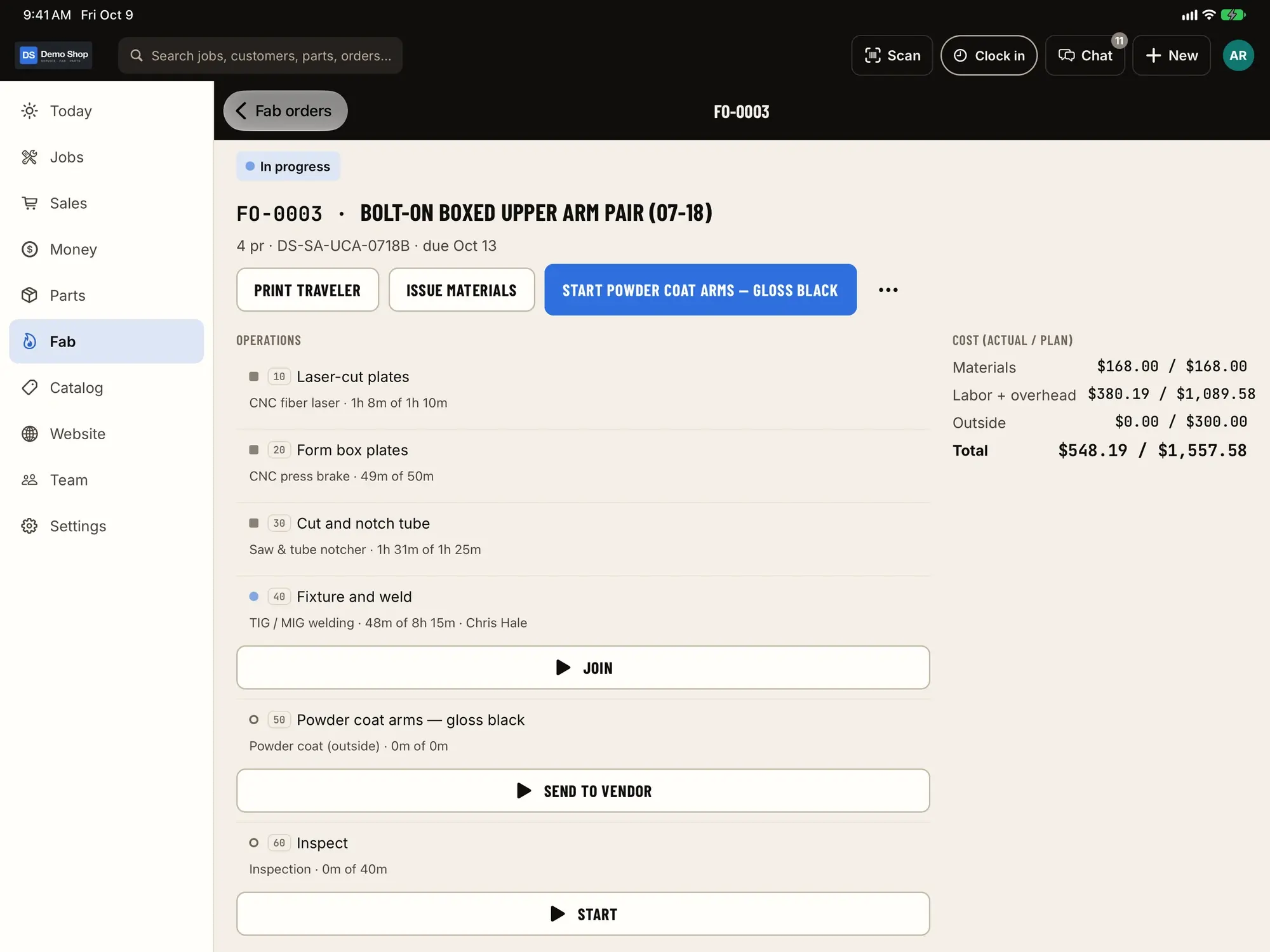Screen dimensions: 1270x952
Task: Click status square for Laser-cut plates
Action: [254, 376]
